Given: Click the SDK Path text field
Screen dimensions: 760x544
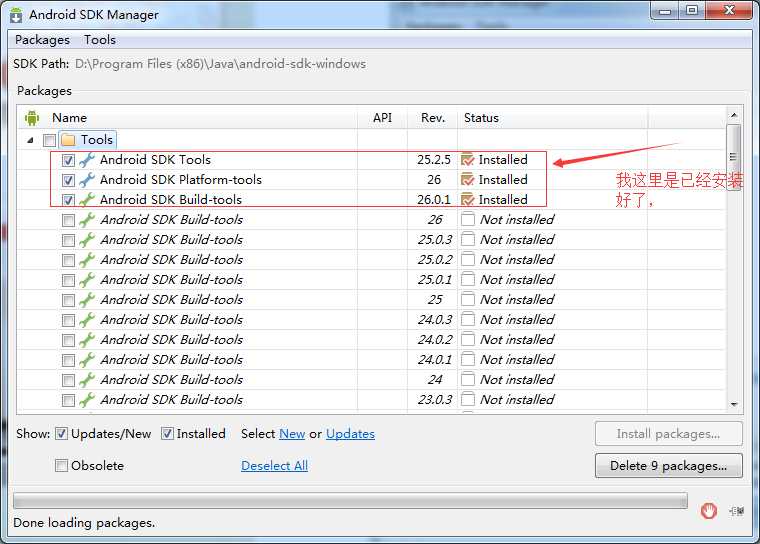Looking at the screenshot, I should (221, 64).
